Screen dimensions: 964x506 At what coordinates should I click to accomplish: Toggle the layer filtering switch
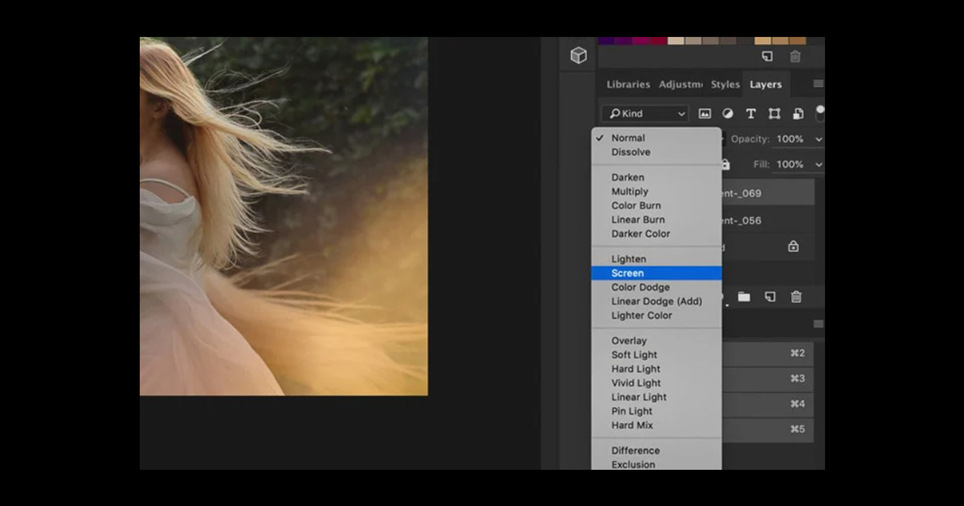(820, 113)
